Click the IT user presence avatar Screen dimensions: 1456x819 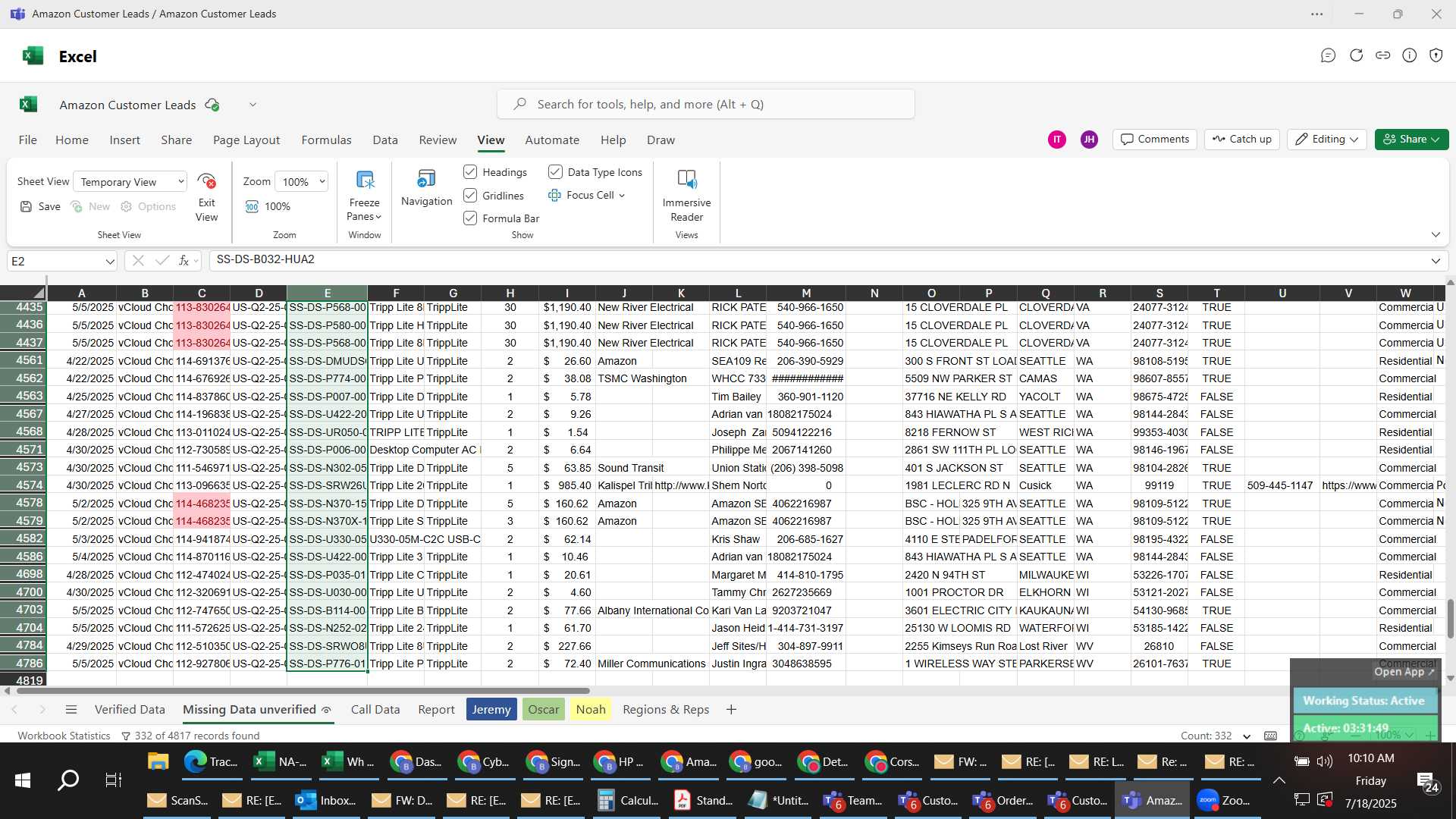[1056, 140]
